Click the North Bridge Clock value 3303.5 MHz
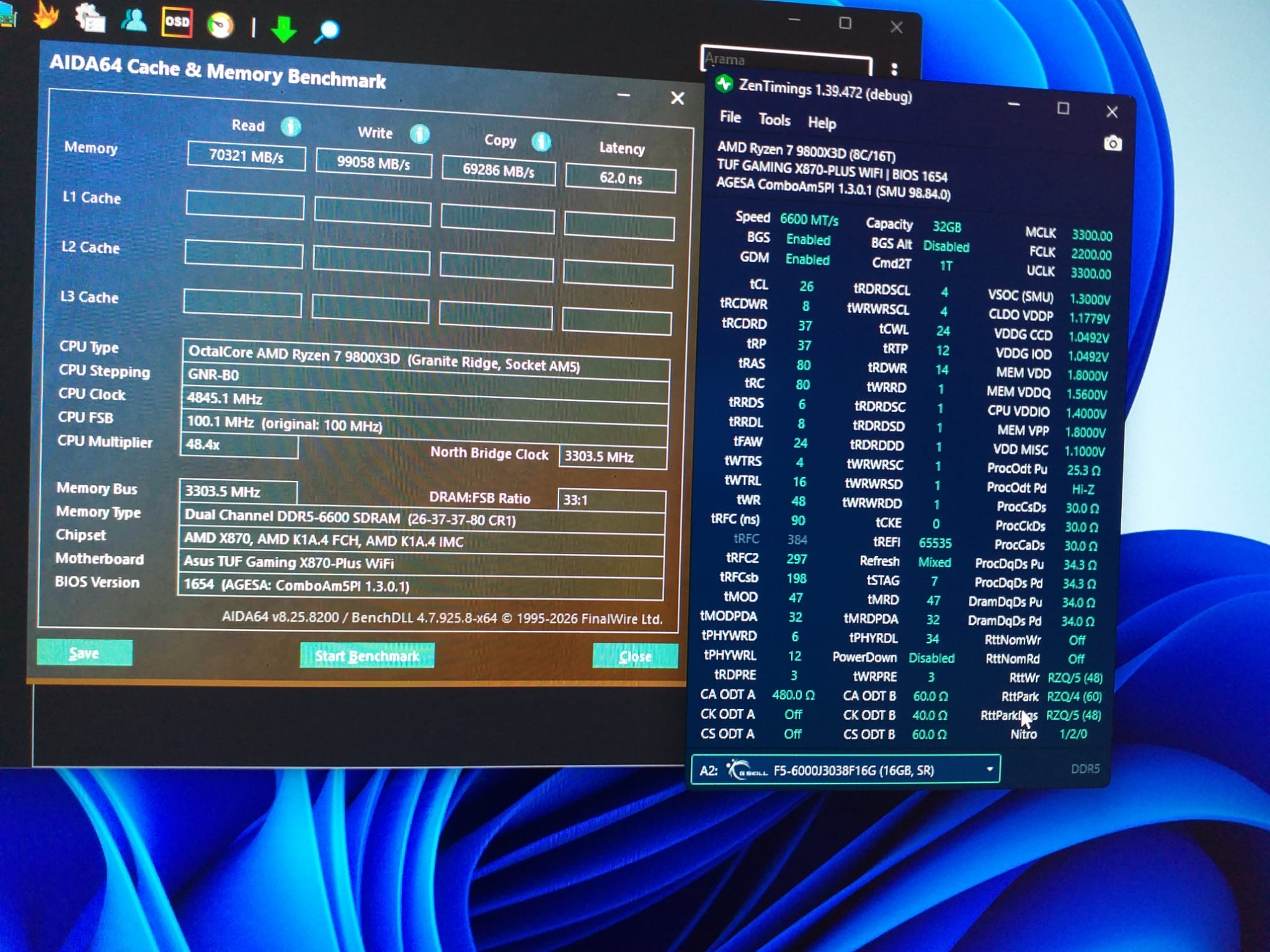 pos(613,457)
